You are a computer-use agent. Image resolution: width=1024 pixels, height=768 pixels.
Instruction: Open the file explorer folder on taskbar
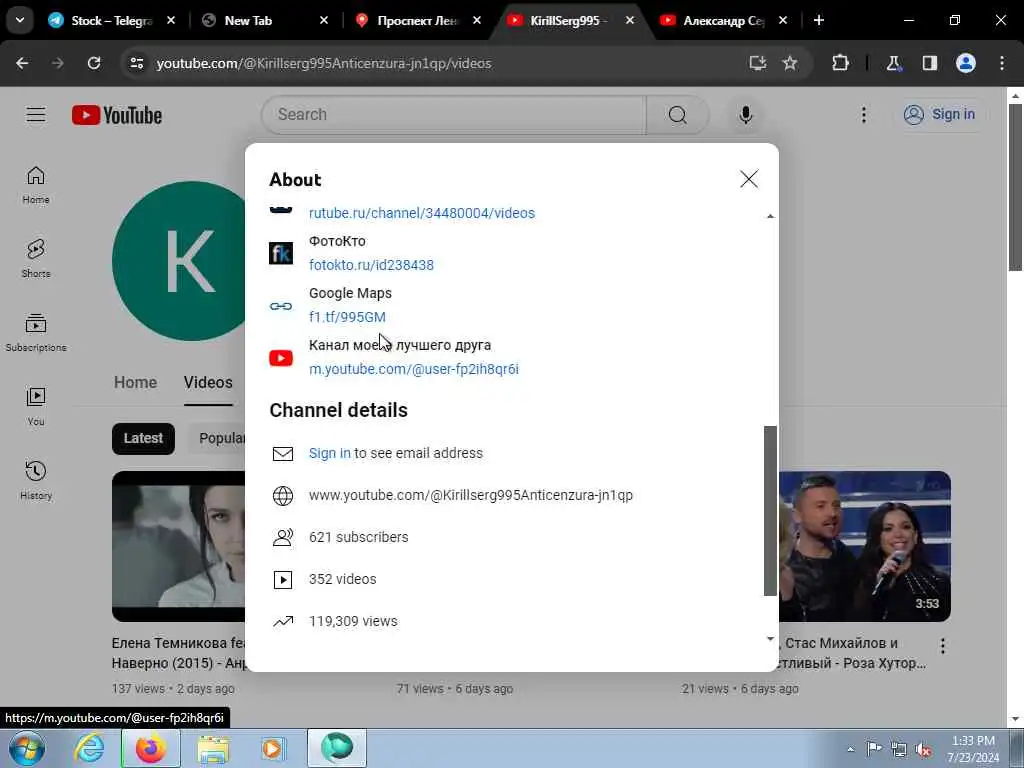pyautogui.click(x=214, y=749)
